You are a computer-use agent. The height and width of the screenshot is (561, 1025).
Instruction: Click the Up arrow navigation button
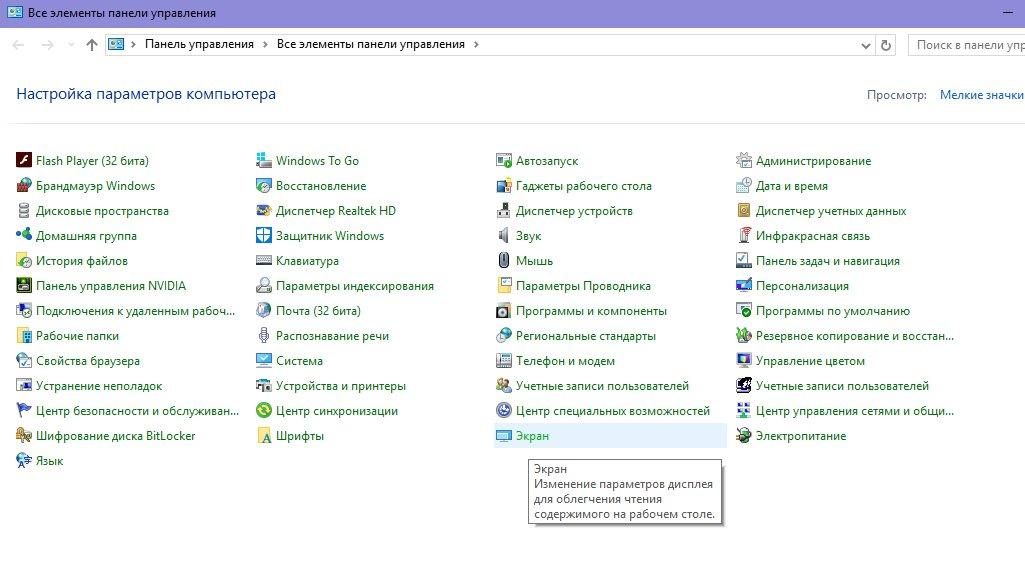pyautogui.click(x=92, y=45)
